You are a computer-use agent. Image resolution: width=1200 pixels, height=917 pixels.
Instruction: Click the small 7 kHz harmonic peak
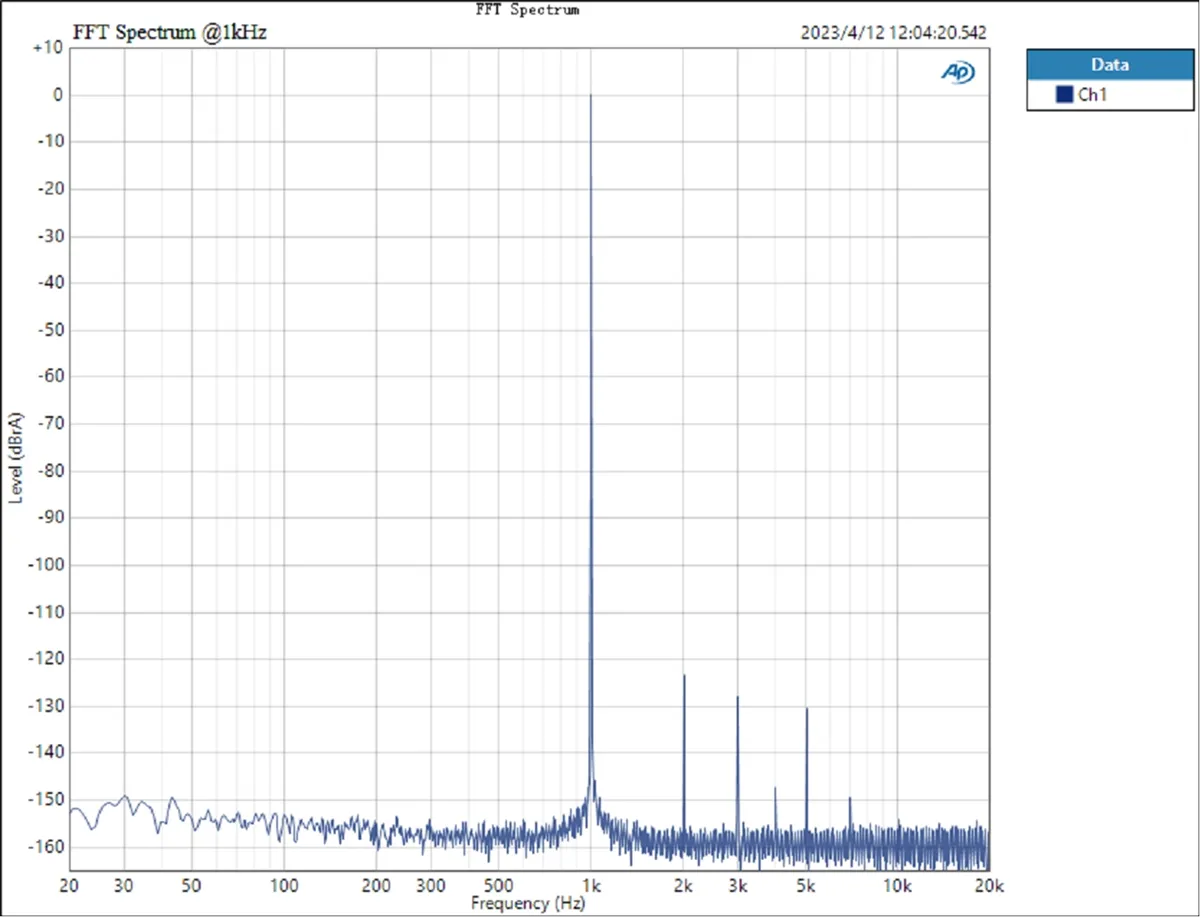[x=850, y=798]
